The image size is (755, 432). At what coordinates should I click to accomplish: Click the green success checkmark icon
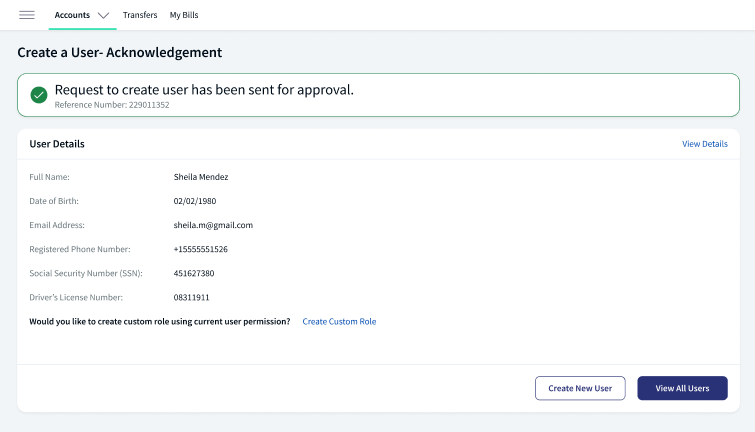(x=39, y=95)
